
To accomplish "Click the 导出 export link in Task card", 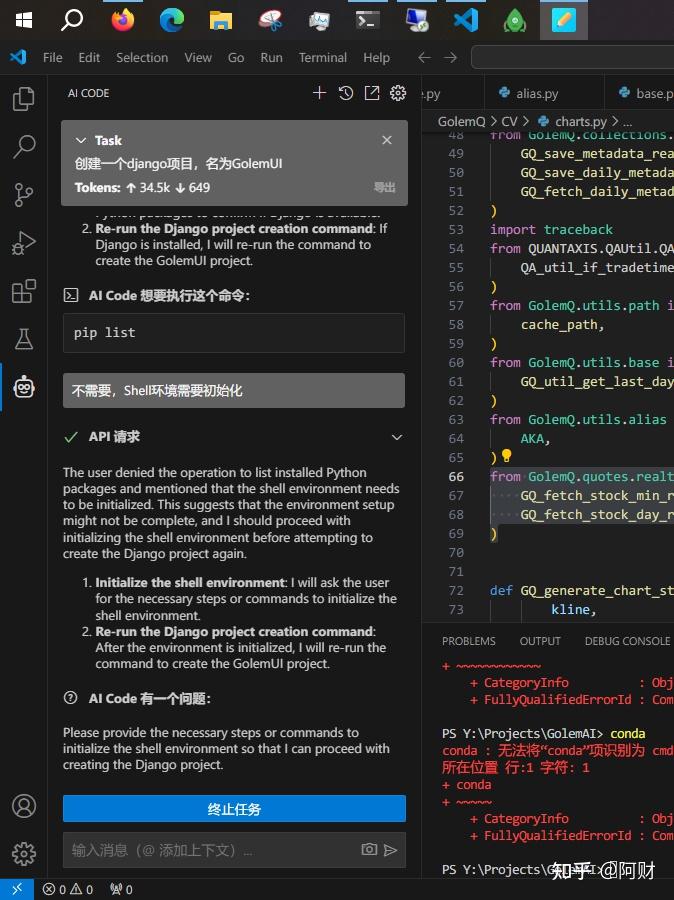I will [x=384, y=187].
